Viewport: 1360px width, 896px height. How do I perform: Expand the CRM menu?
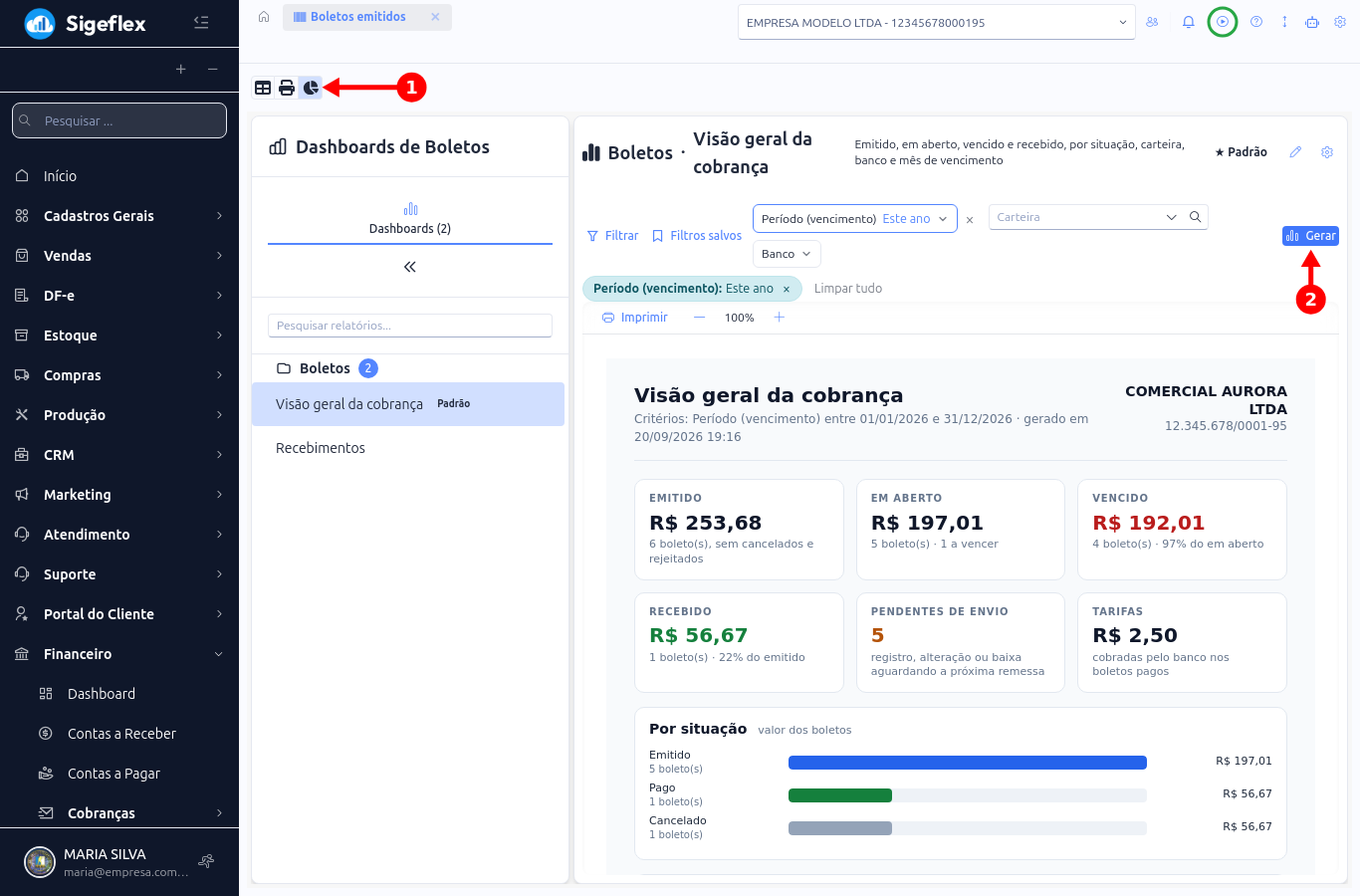click(119, 455)
